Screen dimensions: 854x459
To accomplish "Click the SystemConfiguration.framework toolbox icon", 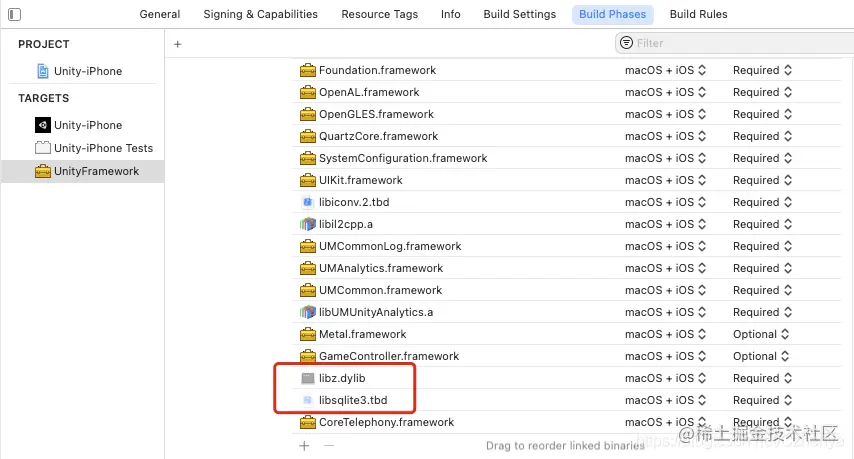I will pyautogui.click(x=308, y=158).
